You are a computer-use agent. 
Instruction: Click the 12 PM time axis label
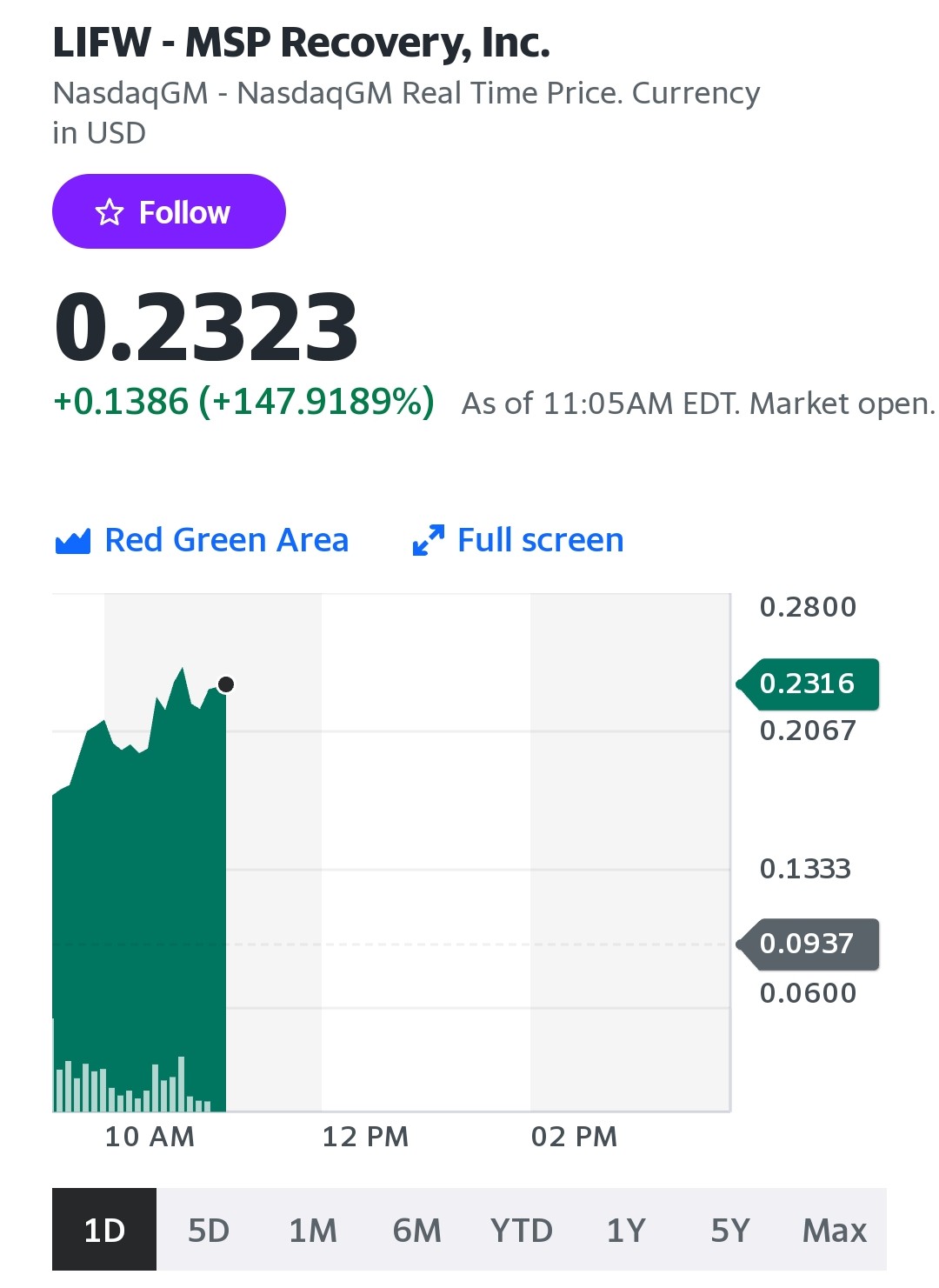tap(365, 1137)
